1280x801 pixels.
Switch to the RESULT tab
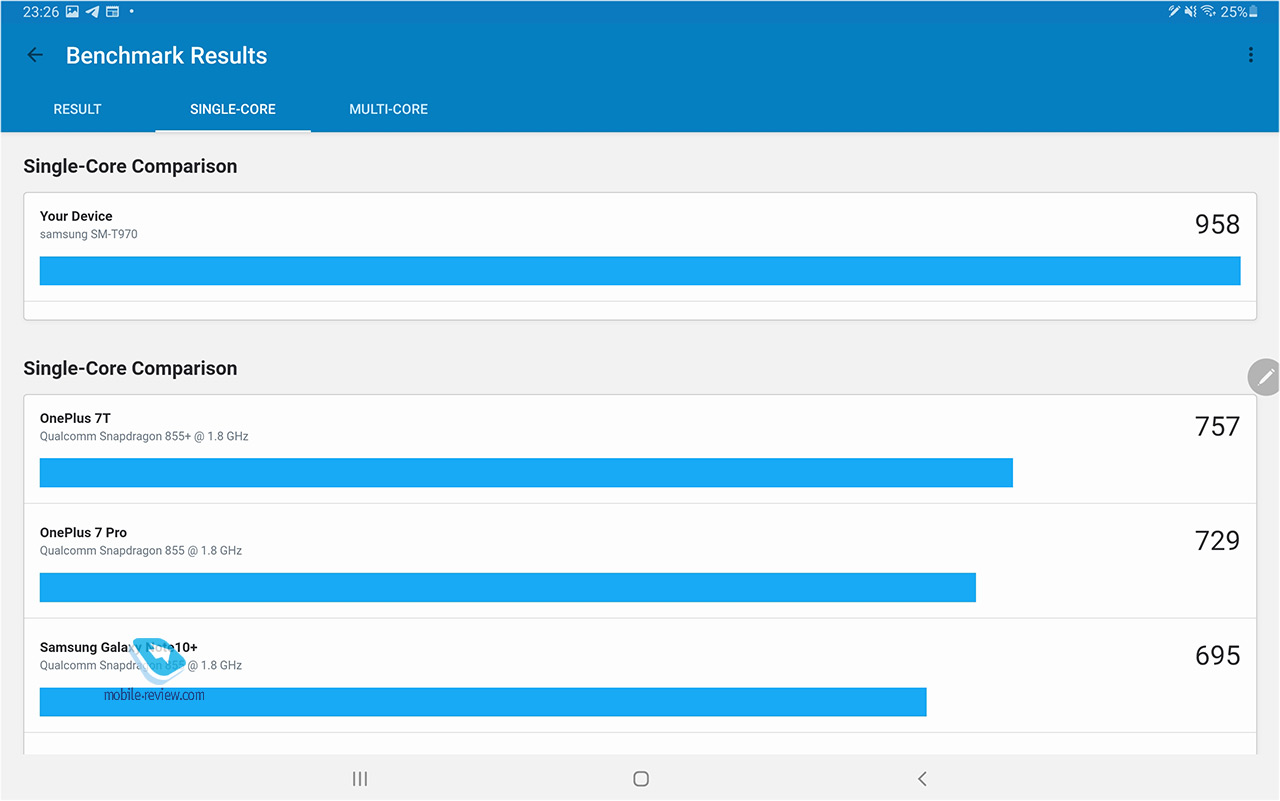click(x=77, y=109)
